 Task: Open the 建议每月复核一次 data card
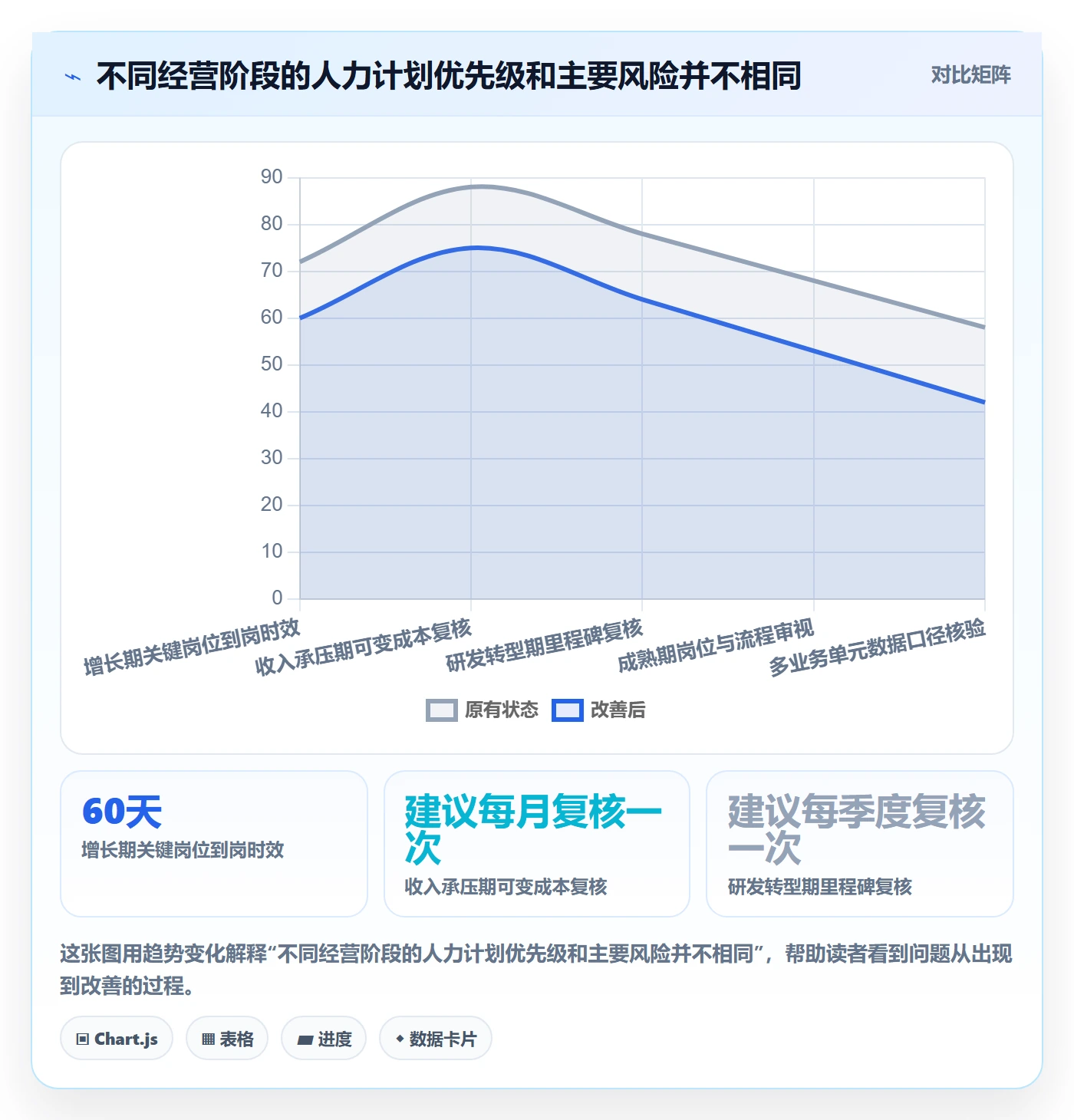[x=537, y=844]
